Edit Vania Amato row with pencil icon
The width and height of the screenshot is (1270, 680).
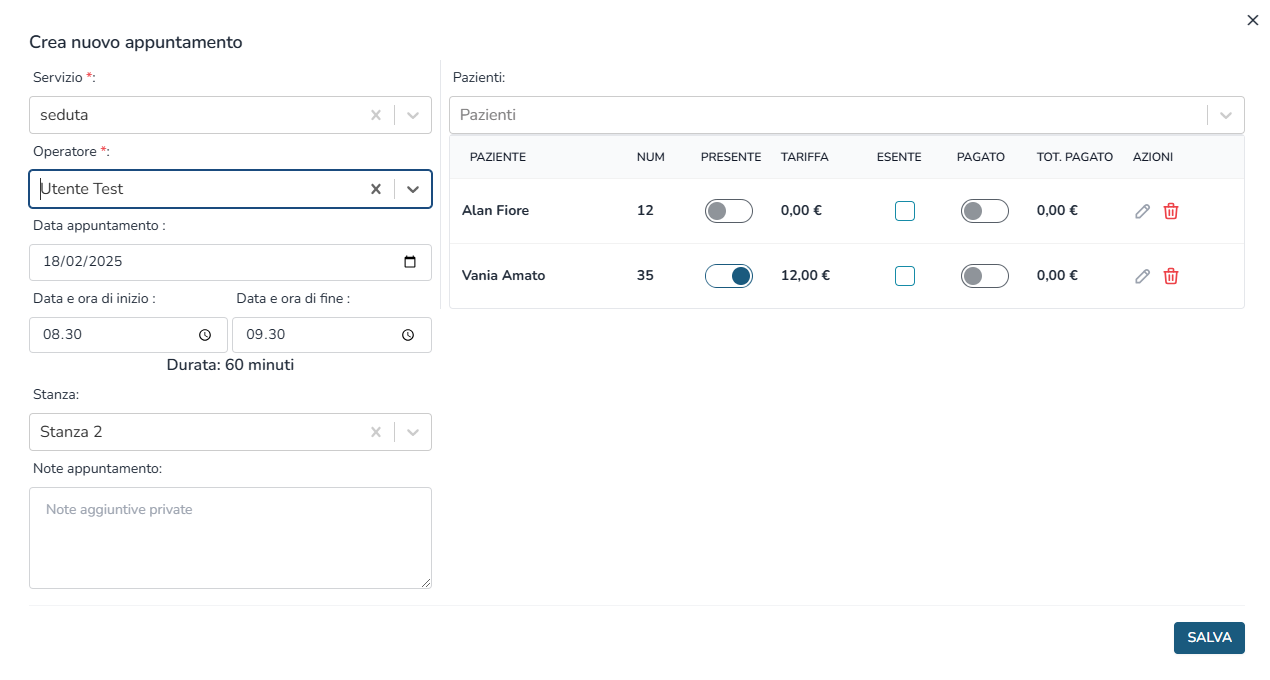1143,276
